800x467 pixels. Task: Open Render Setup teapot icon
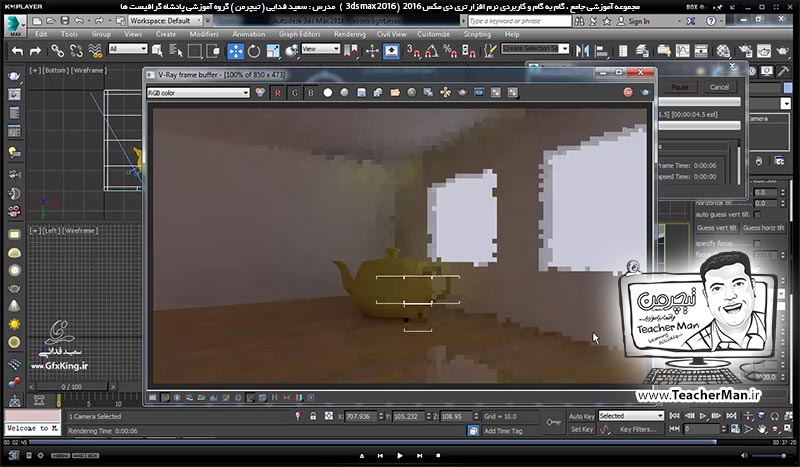[745, 51]
